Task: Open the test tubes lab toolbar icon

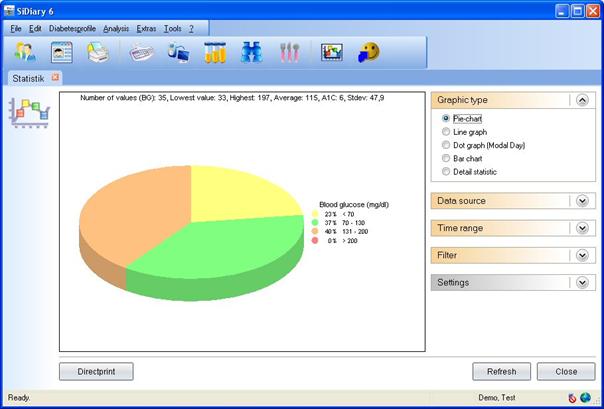Action: 215,52
